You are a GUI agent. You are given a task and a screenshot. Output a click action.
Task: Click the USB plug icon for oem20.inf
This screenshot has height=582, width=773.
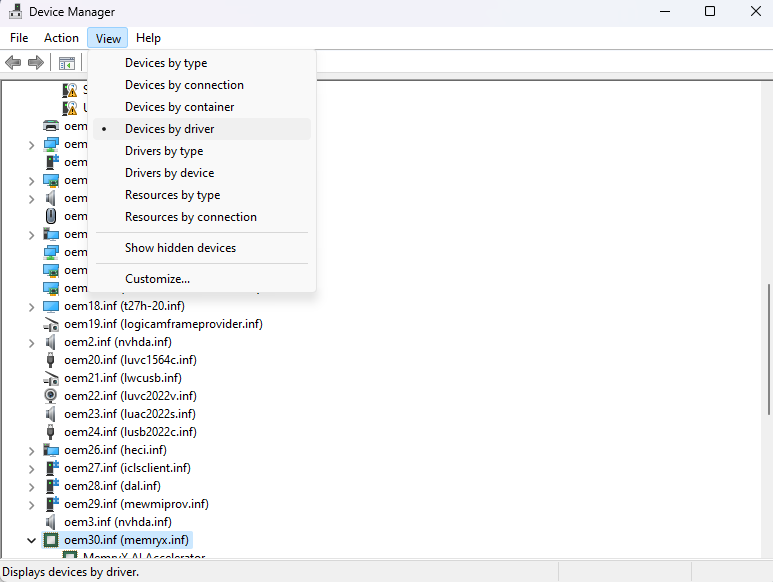(51, 360)
